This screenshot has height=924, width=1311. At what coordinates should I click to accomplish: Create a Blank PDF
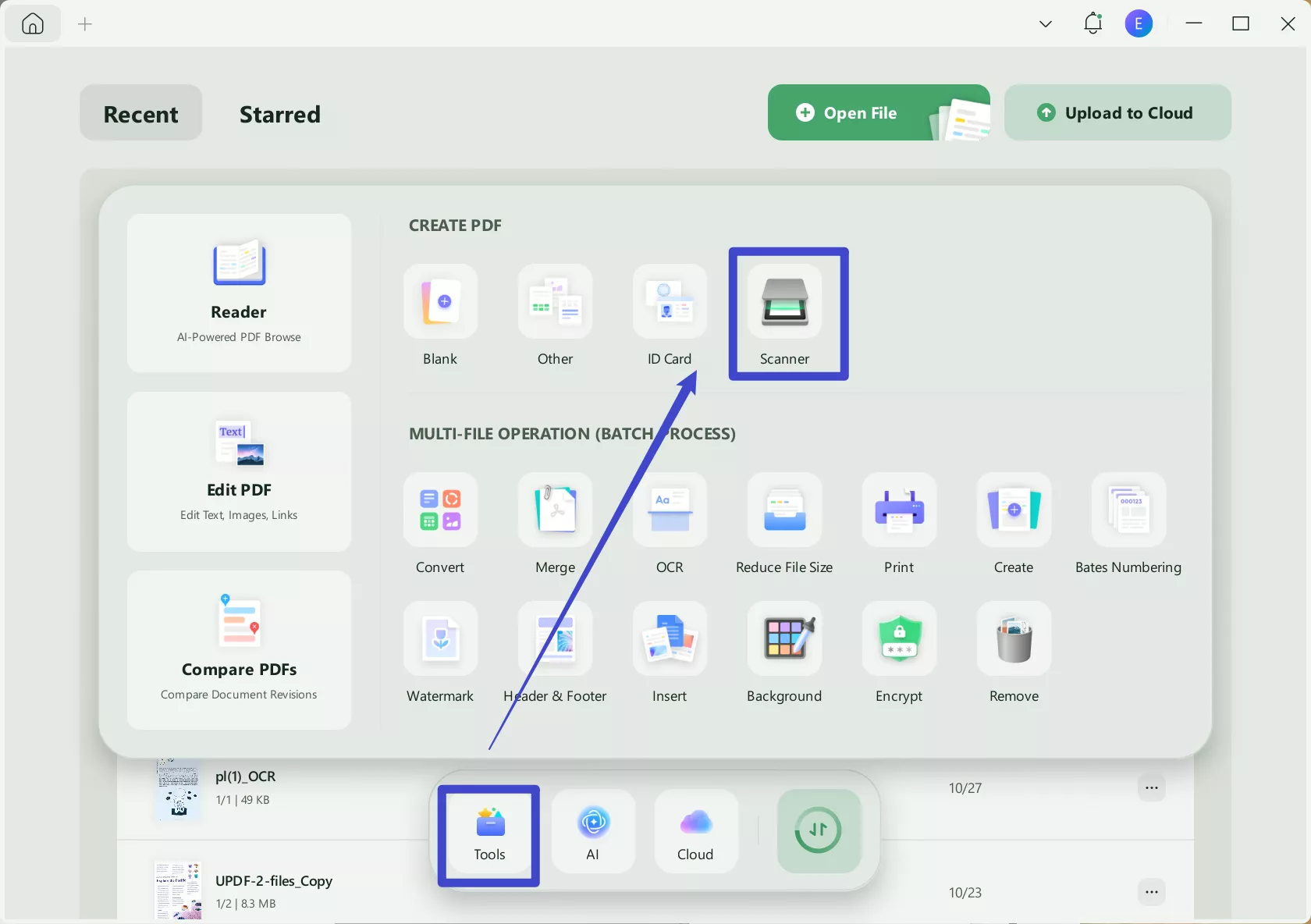(x=439, y=316)
